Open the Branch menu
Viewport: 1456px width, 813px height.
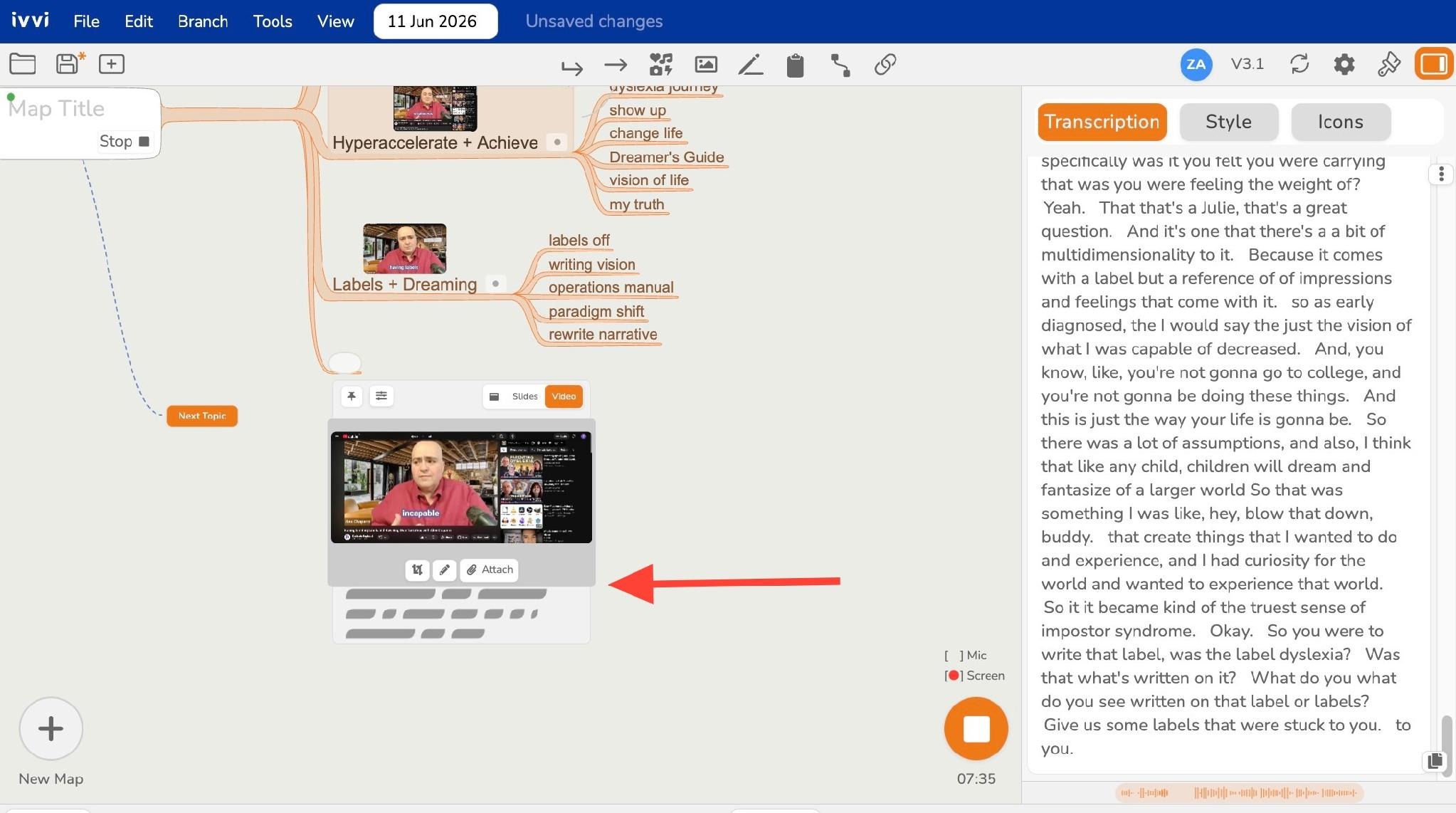tap(203, 21)
